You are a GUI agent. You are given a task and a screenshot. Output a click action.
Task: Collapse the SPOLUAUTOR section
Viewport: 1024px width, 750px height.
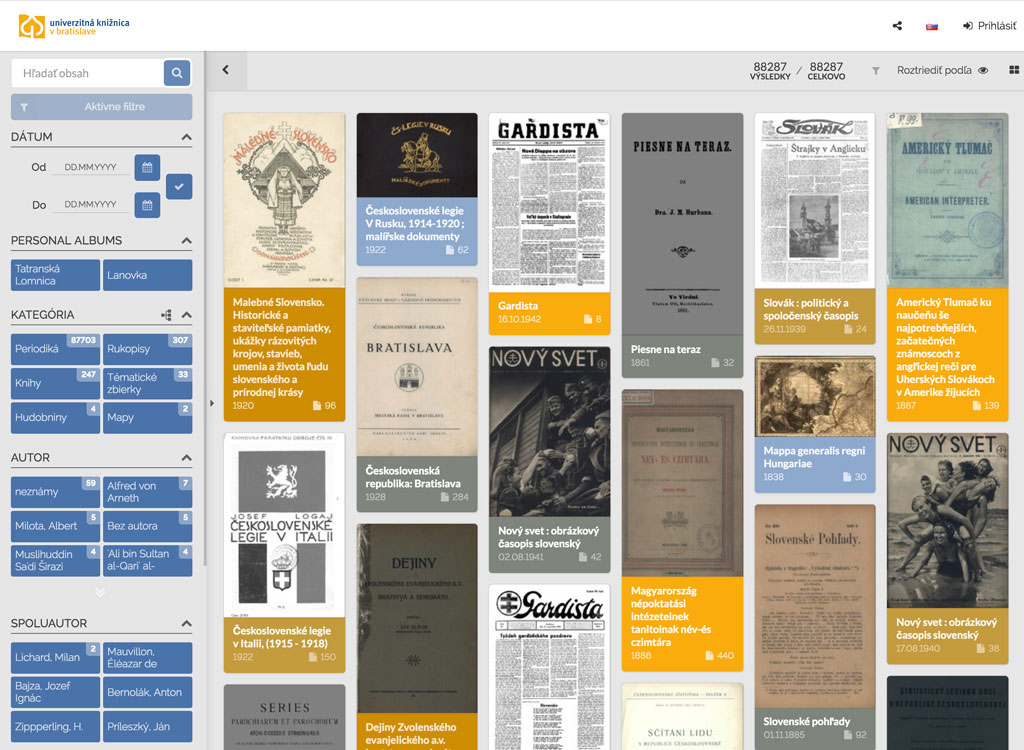186,623
